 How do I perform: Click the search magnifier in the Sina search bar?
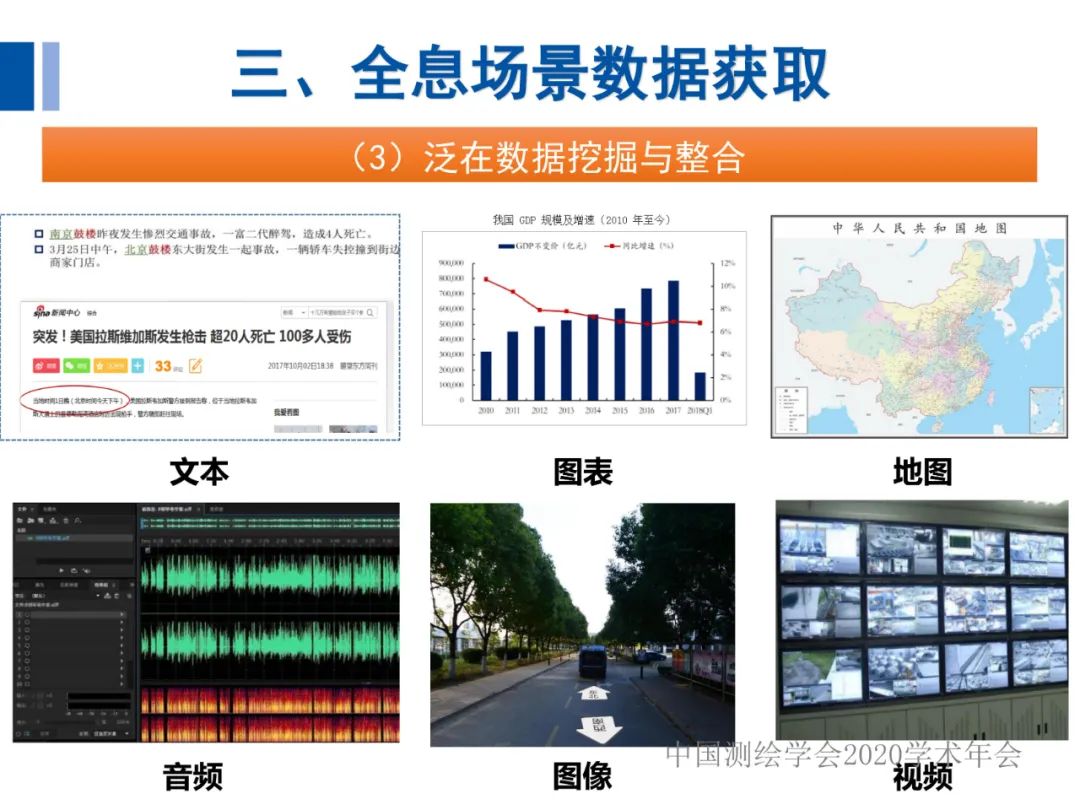coord(370,313)
